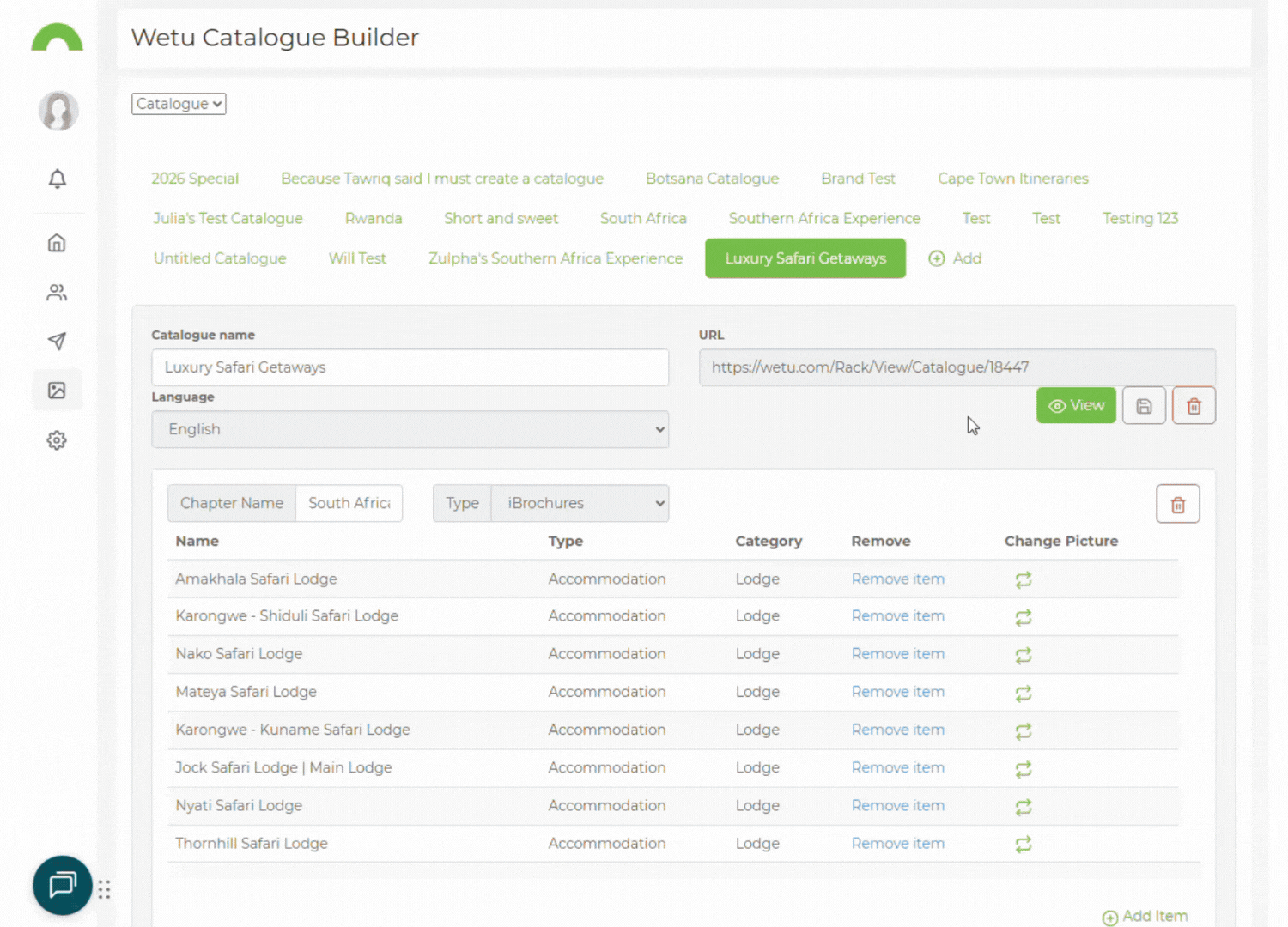Expand the Catalogue dropdown at top
Viewport: 1288px width, 927px height.
179,104
